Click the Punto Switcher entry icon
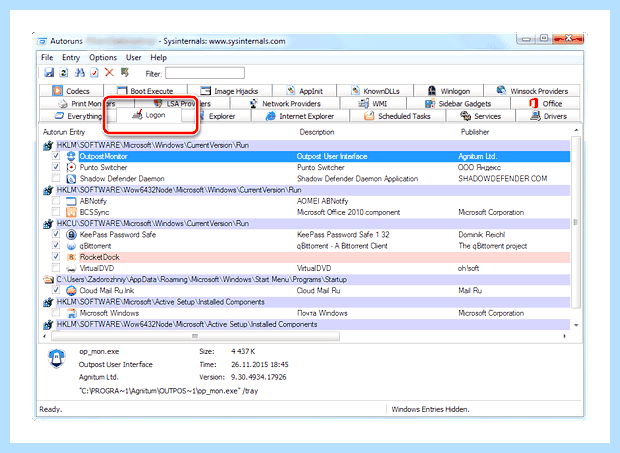The width and height of the screenshot is (620, 453). [71, 167]
